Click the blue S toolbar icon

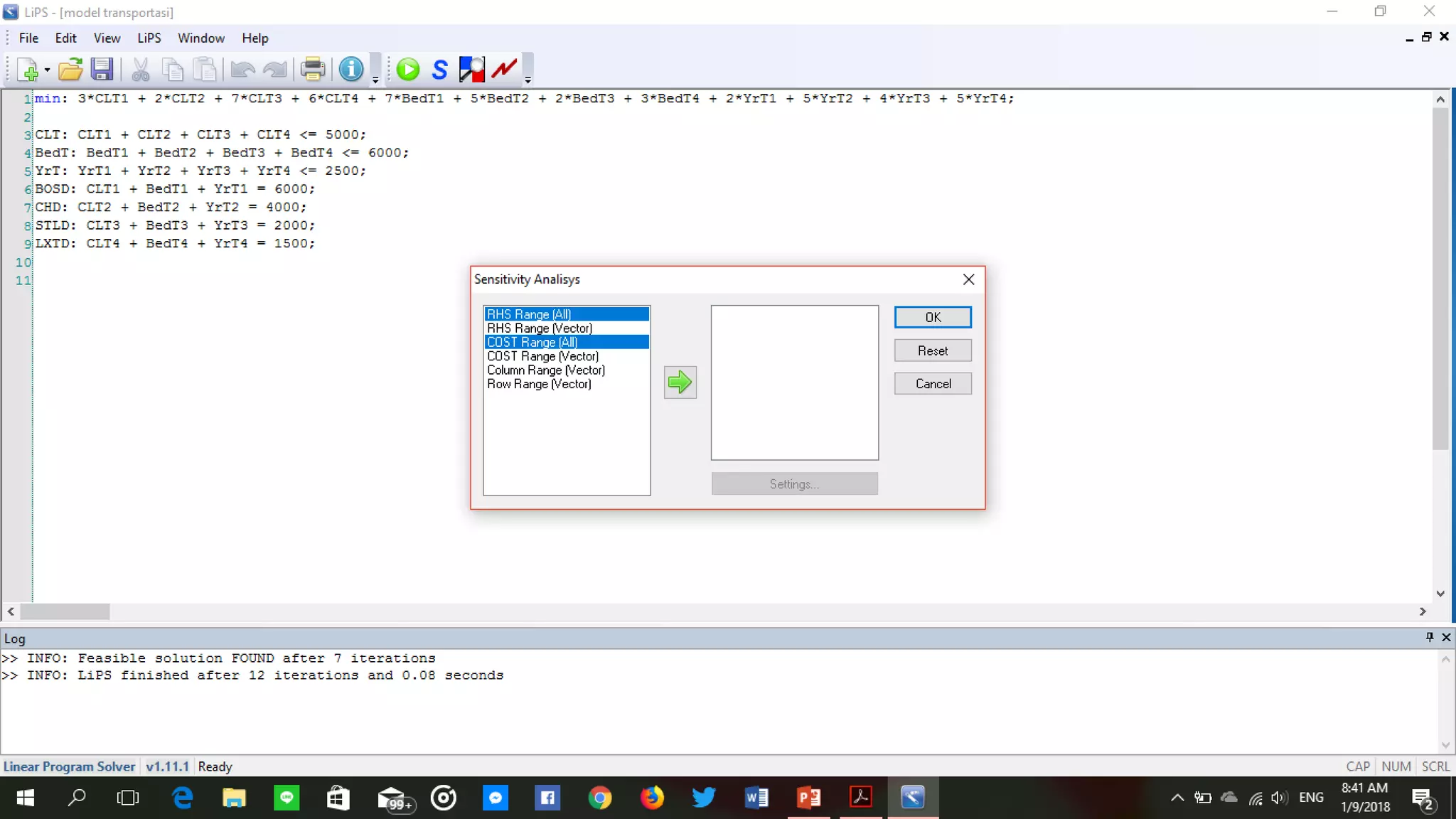click(x=439, y=69)
